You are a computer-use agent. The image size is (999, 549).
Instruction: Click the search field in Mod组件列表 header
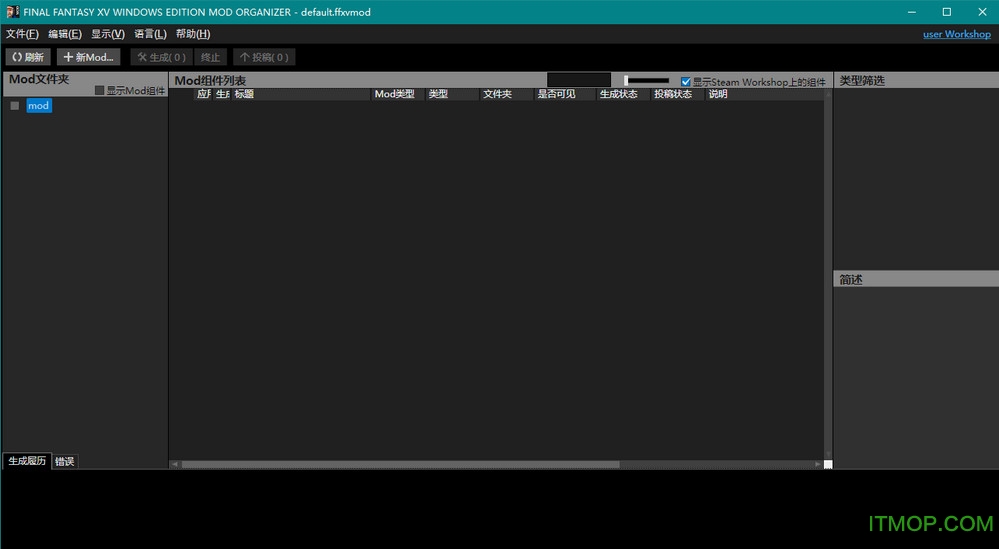point(579,80)
